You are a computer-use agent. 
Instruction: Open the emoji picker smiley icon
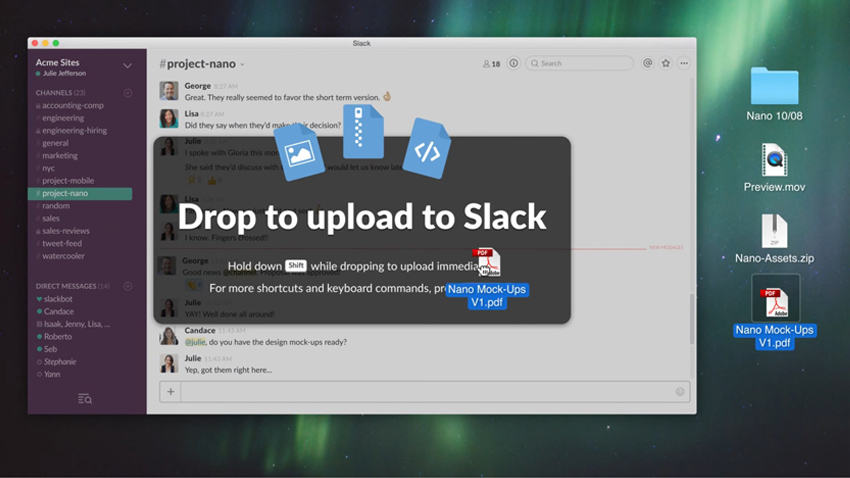tap(680, 392)
